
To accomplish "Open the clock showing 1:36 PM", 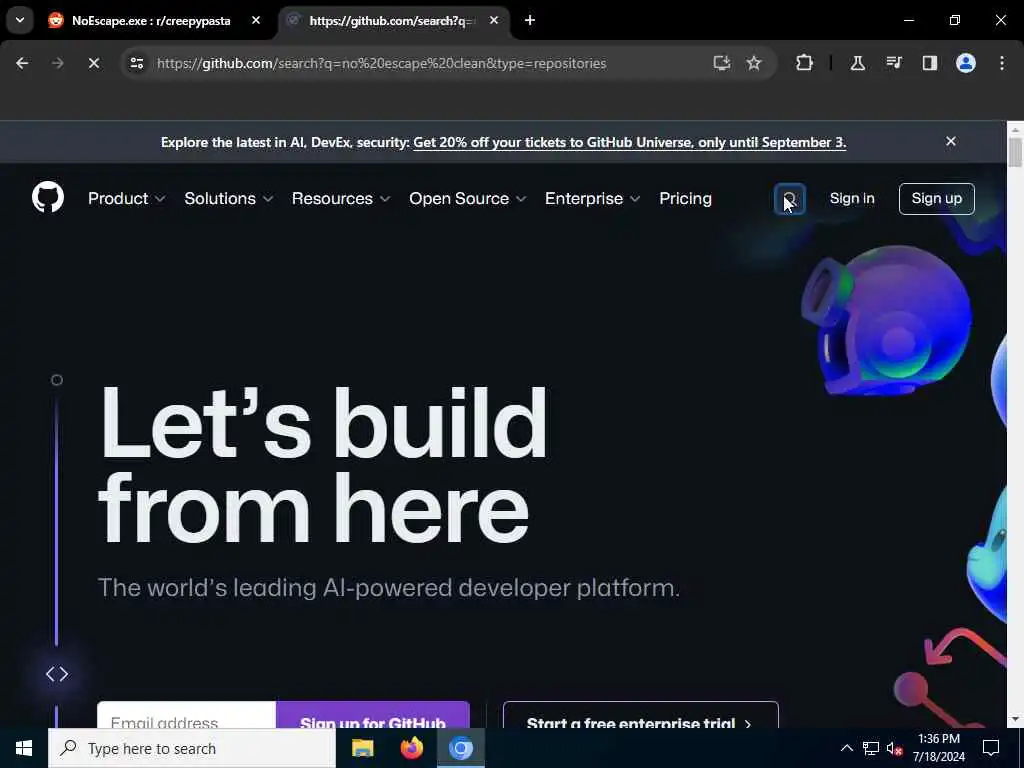I will (938, 748).
